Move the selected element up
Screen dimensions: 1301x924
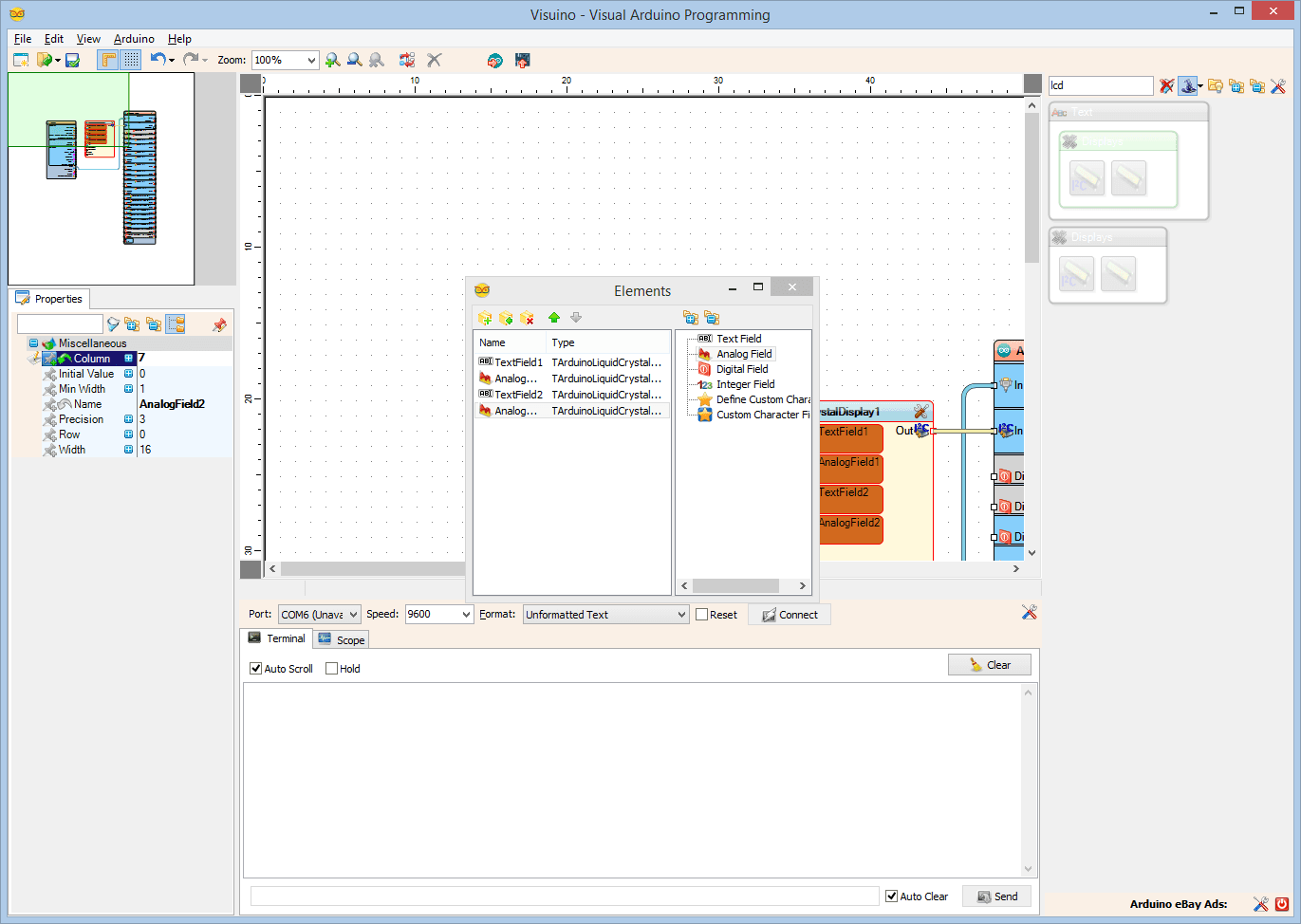(x=554, y=317)
